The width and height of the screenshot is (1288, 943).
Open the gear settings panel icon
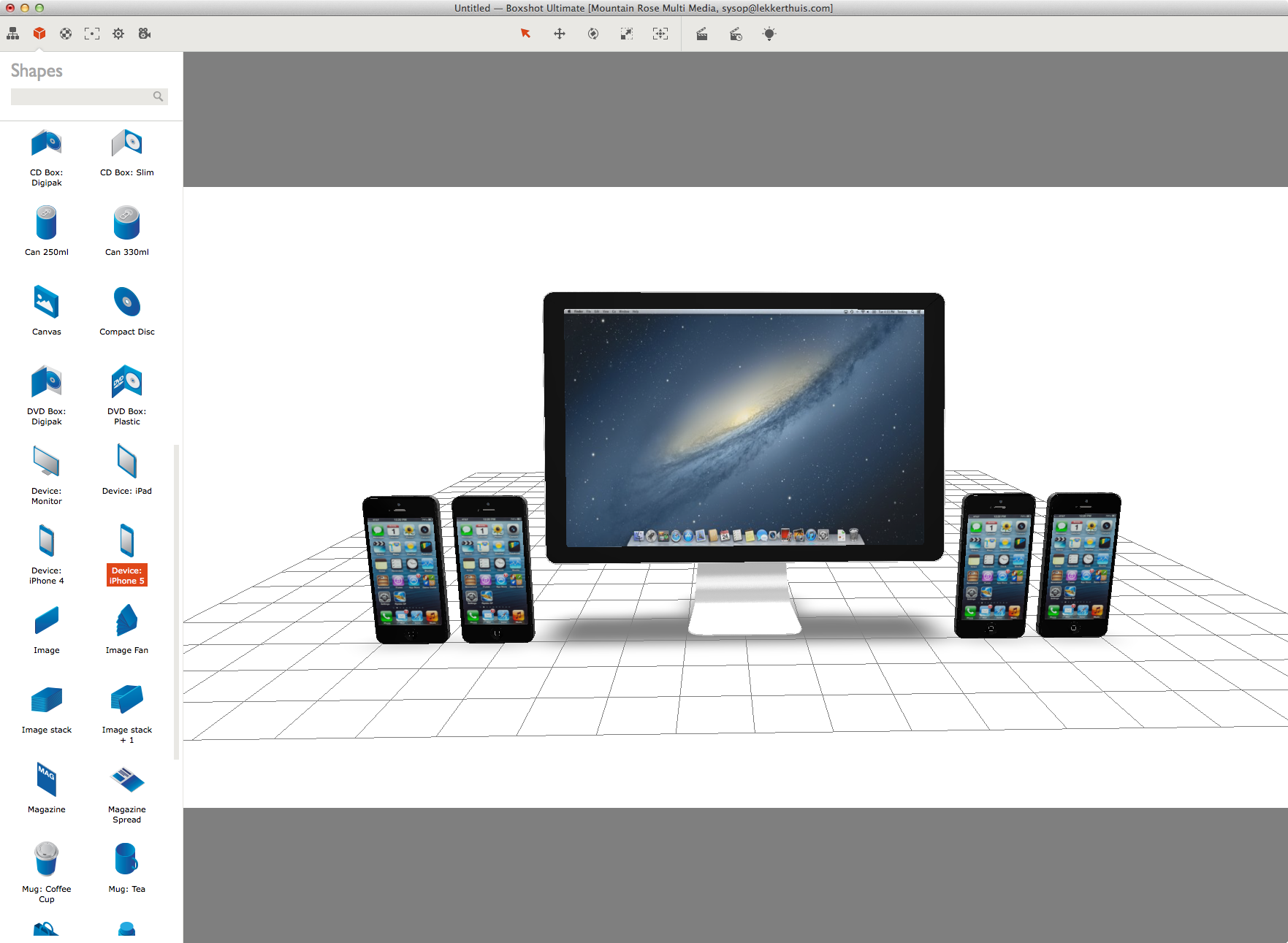[118, 34]
